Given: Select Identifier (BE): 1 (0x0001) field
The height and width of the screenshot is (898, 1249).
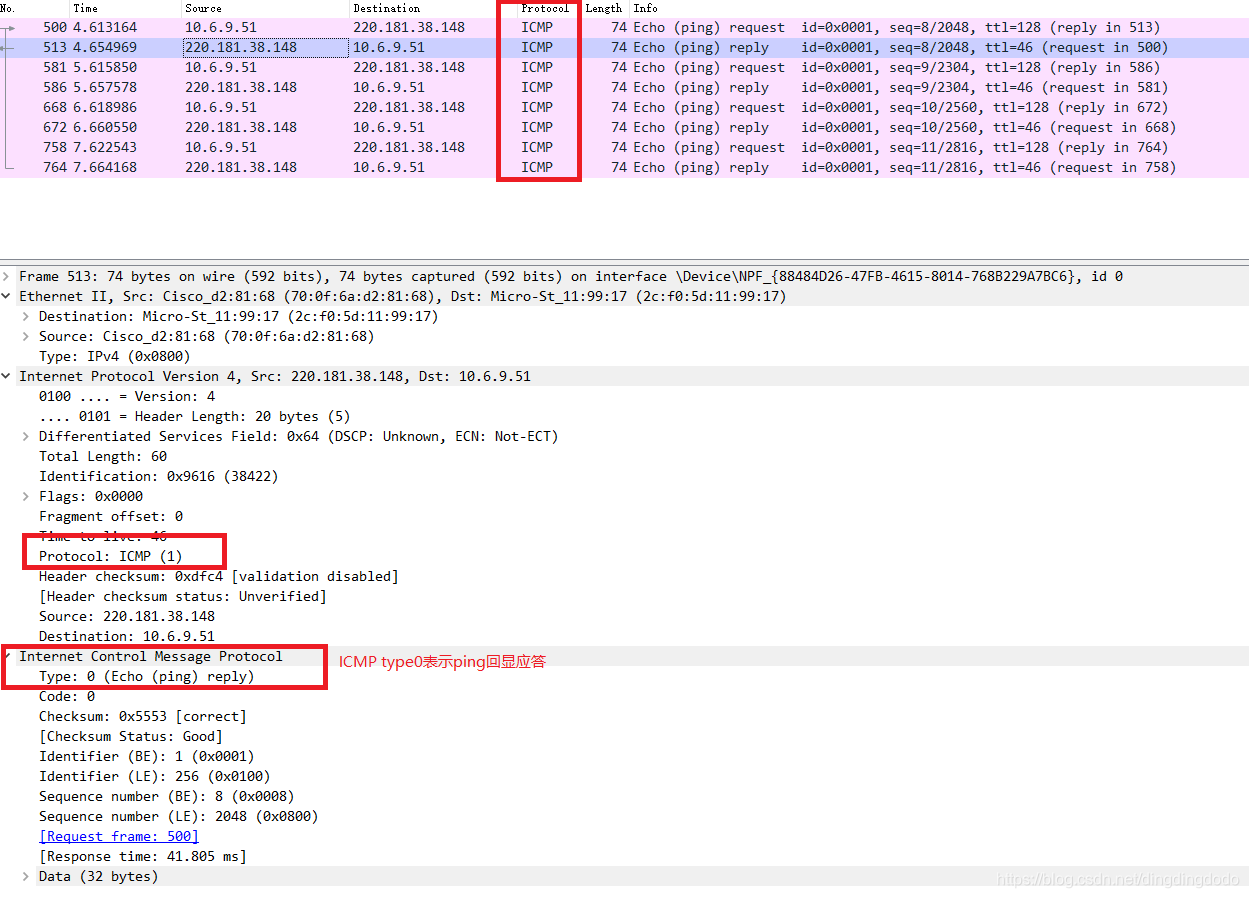Looking at the screenshot, I should [147, 756].
